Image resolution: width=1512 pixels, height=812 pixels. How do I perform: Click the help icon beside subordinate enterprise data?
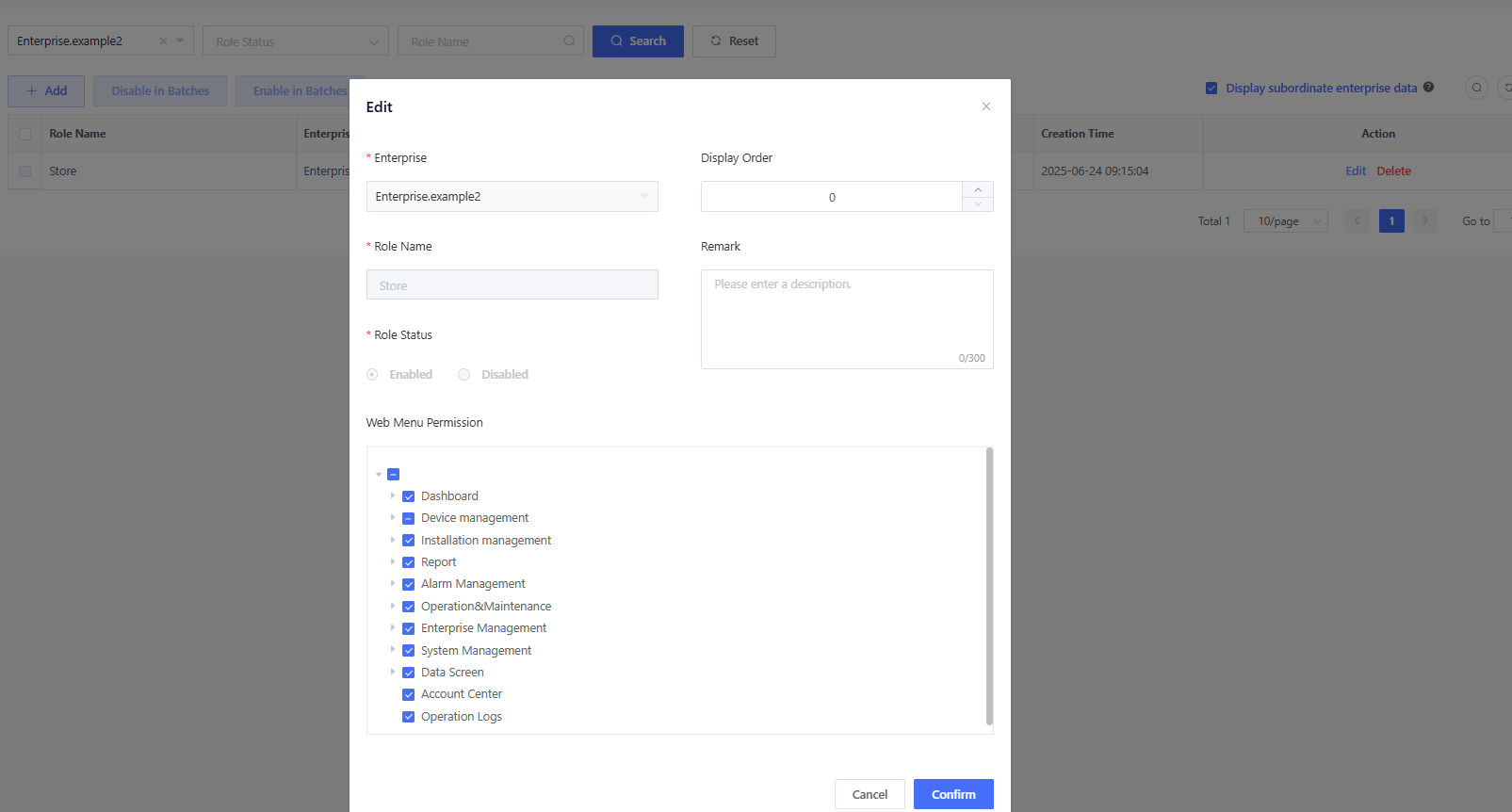point(1428,88)
